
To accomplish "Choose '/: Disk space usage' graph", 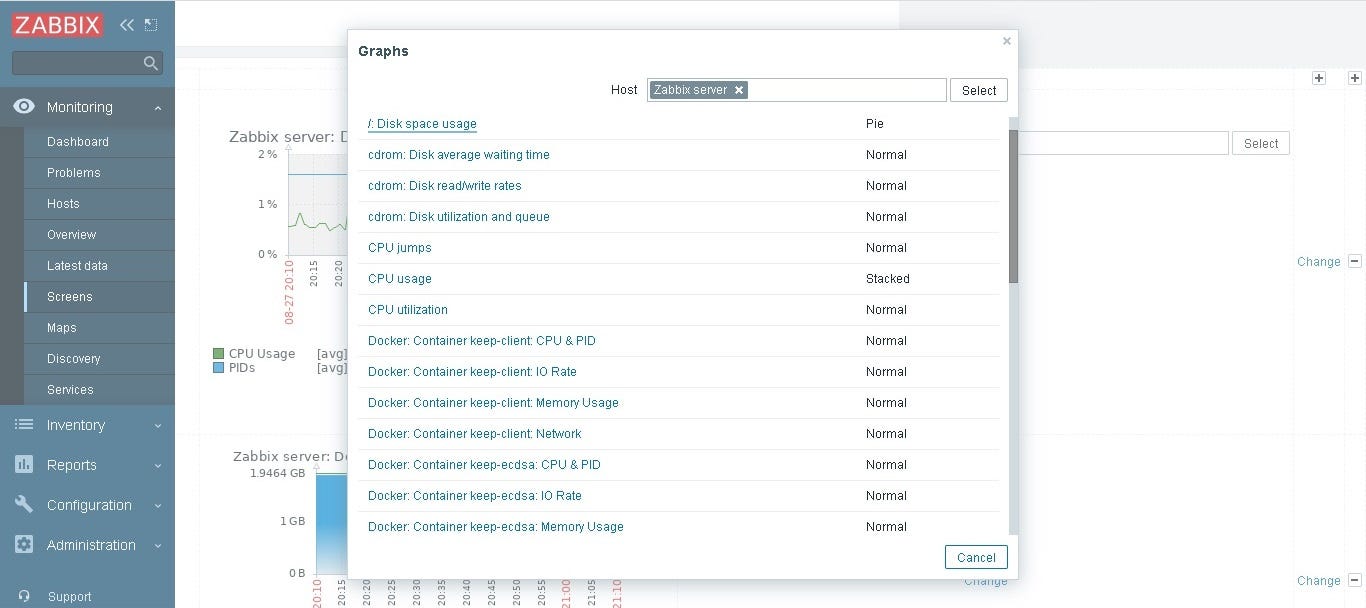I will [422, 124].
